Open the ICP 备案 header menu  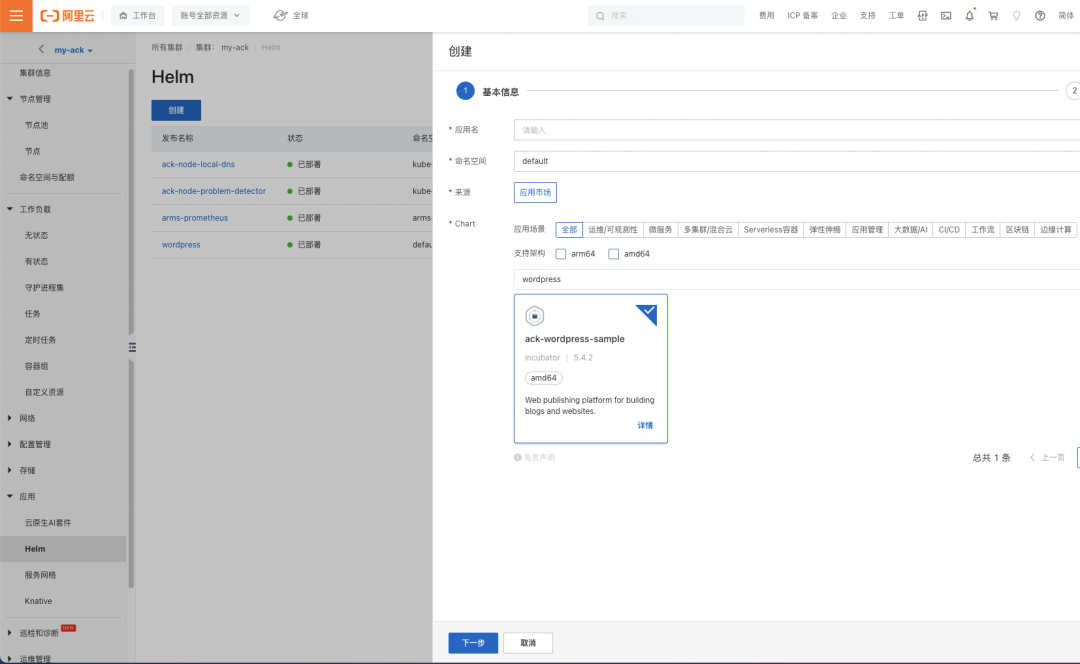click(x=802, y=15)
